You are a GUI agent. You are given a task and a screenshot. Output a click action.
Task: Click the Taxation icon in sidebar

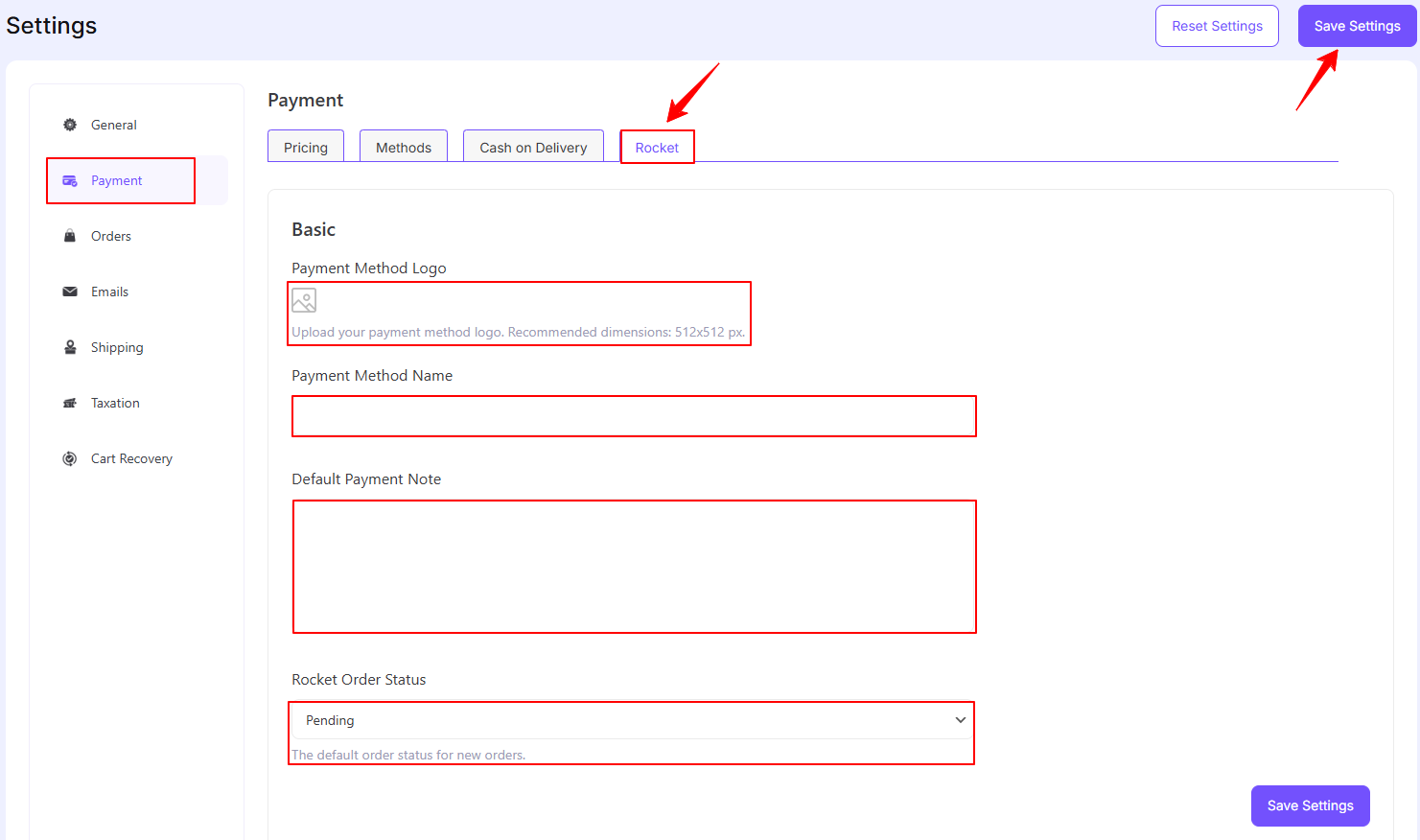point(70,403)
